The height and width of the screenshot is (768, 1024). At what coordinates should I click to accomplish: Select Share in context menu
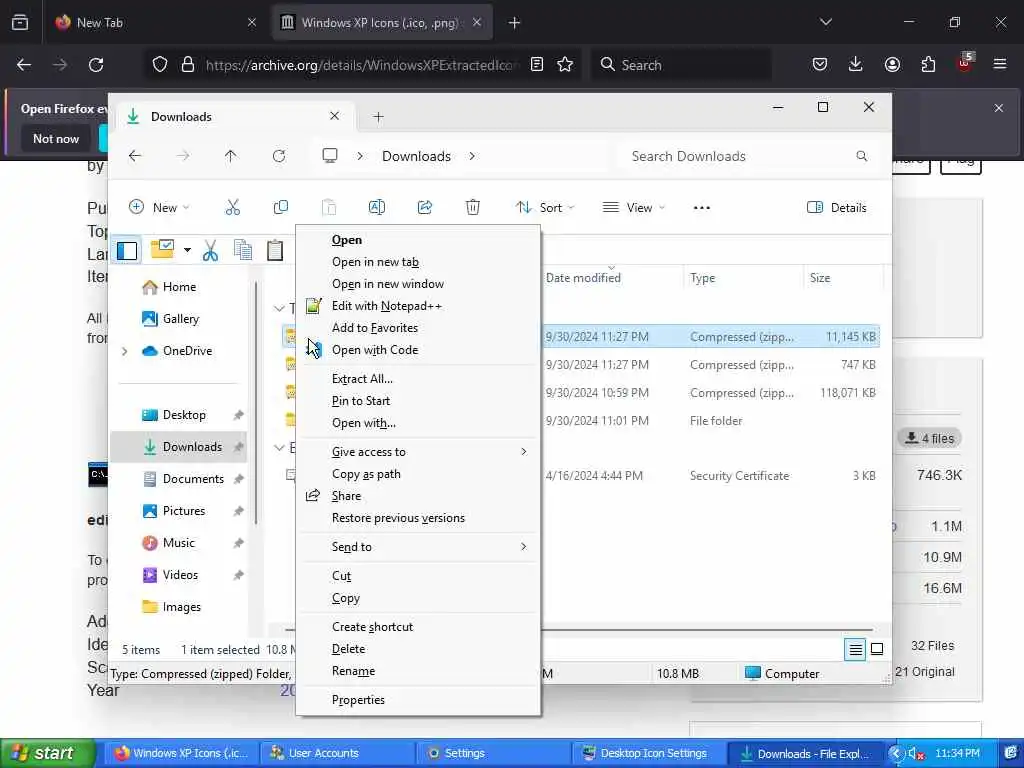coord(418,496)
